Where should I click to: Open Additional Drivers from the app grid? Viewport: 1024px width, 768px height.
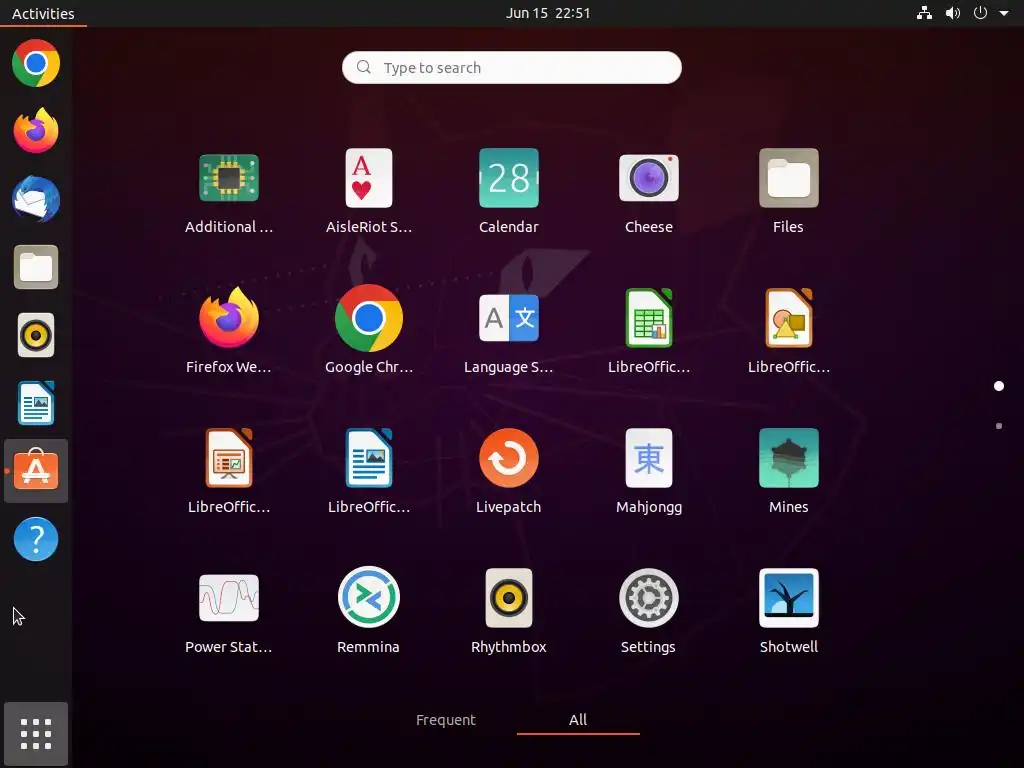(229, 178)
